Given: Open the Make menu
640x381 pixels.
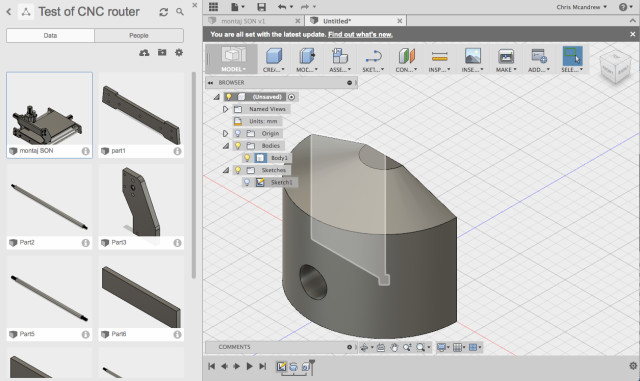Looking at the screenshot, I should 506,60.
